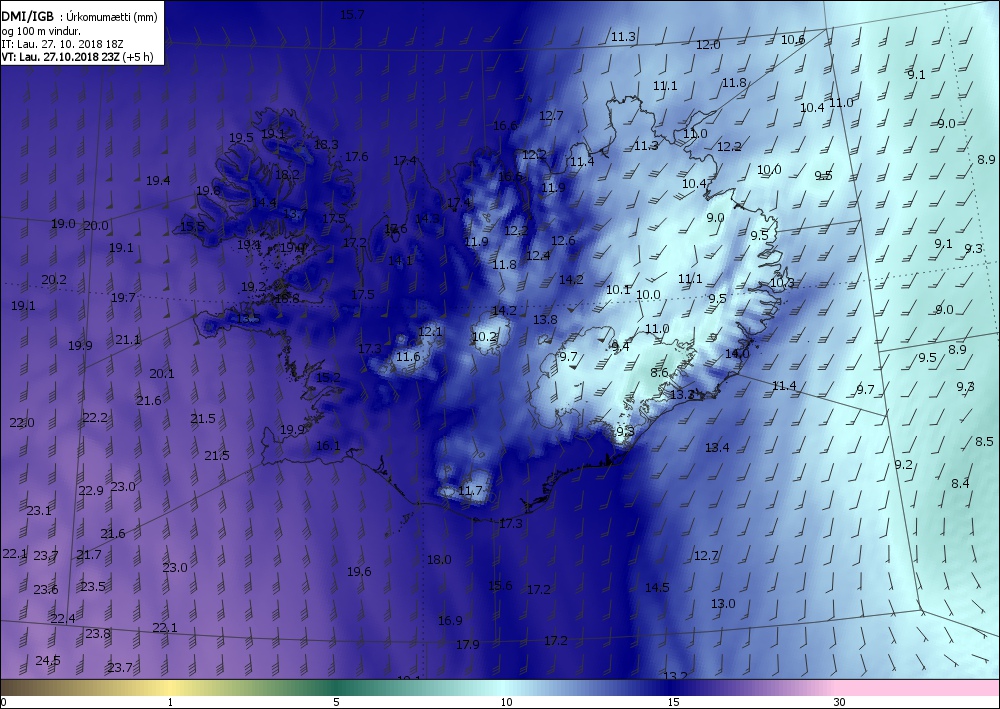Select the 12.4 map value
The width and height of the screenshot is (1000, 709).
pyautogui.click(x=538, y=256)
